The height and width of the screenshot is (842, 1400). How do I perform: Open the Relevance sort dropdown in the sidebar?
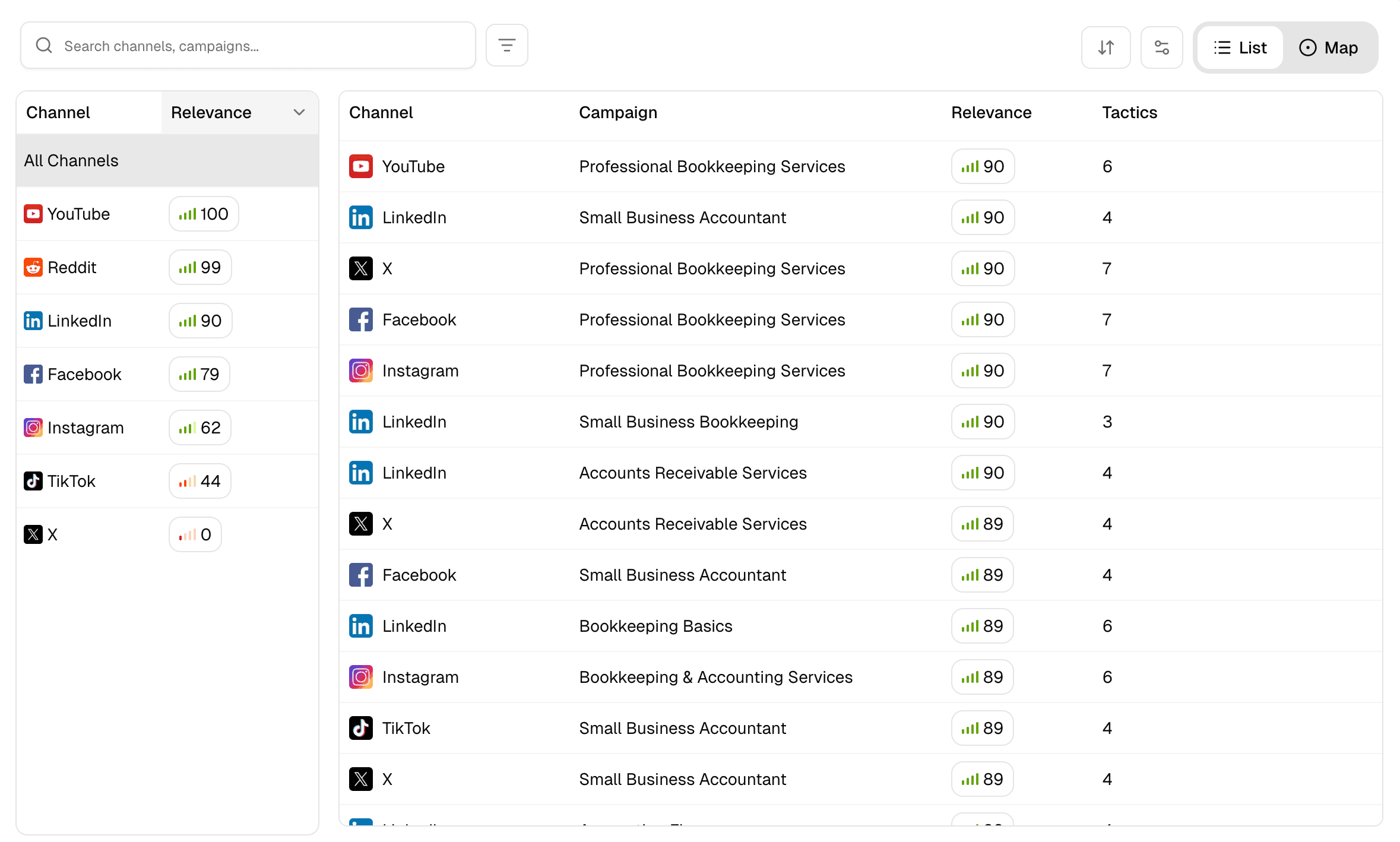(x=299, y=112)
